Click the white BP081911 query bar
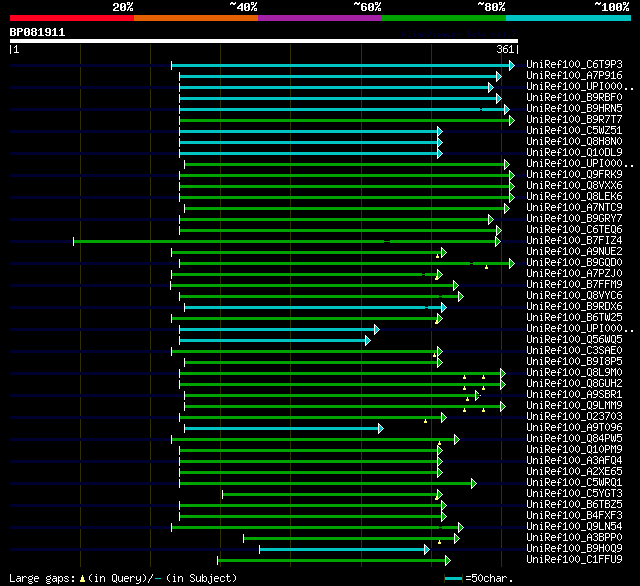640x586 pixels. point(264,41)
